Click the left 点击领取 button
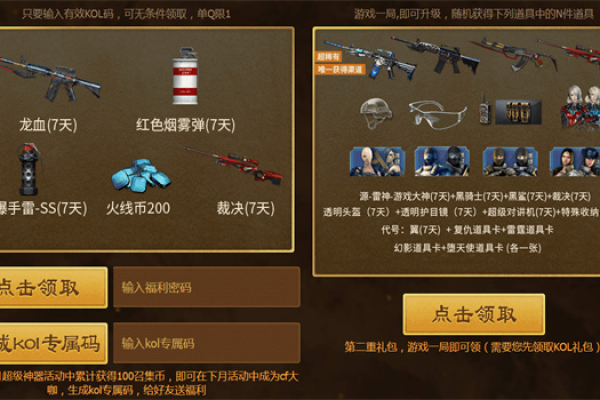This screenshot has width=600, height=400. coord(53,287)
